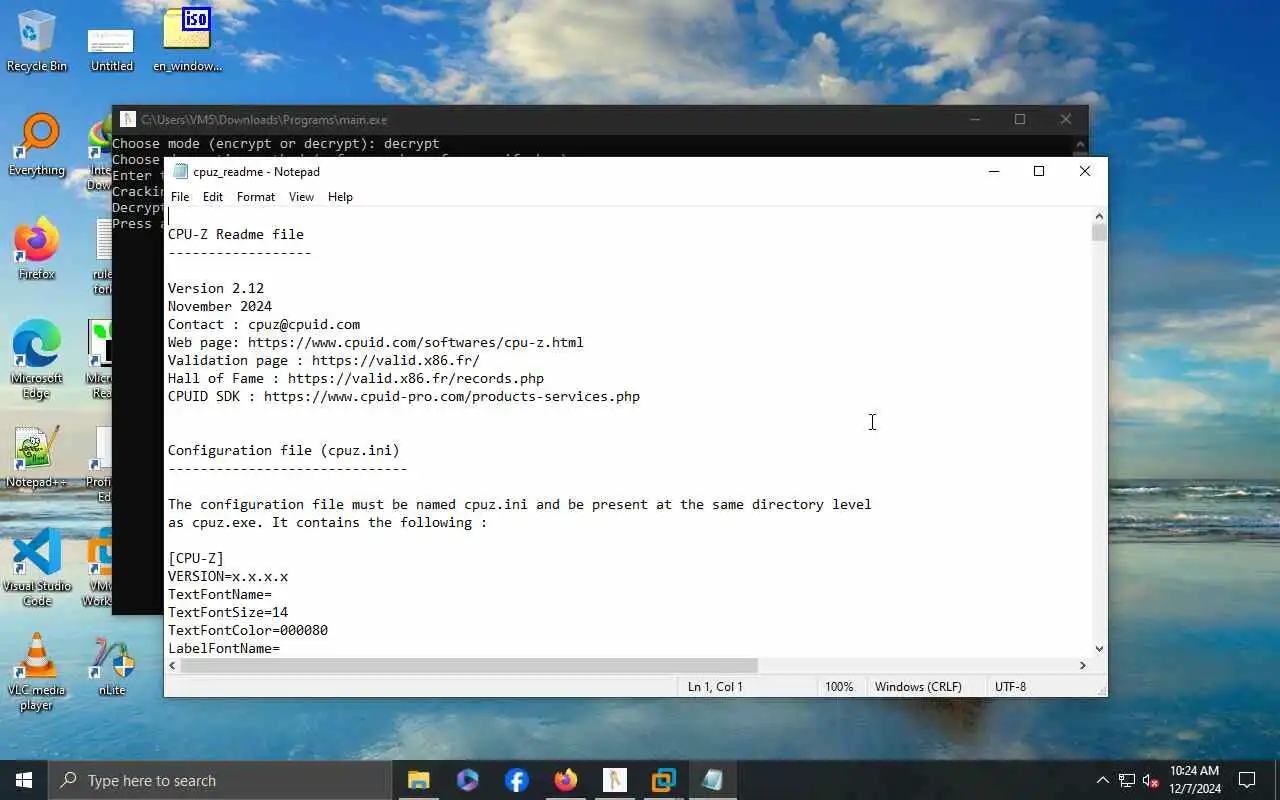Open the Everything search shortcut
The height and width of the screenshot is (800, 1280).
pos(37,146)
